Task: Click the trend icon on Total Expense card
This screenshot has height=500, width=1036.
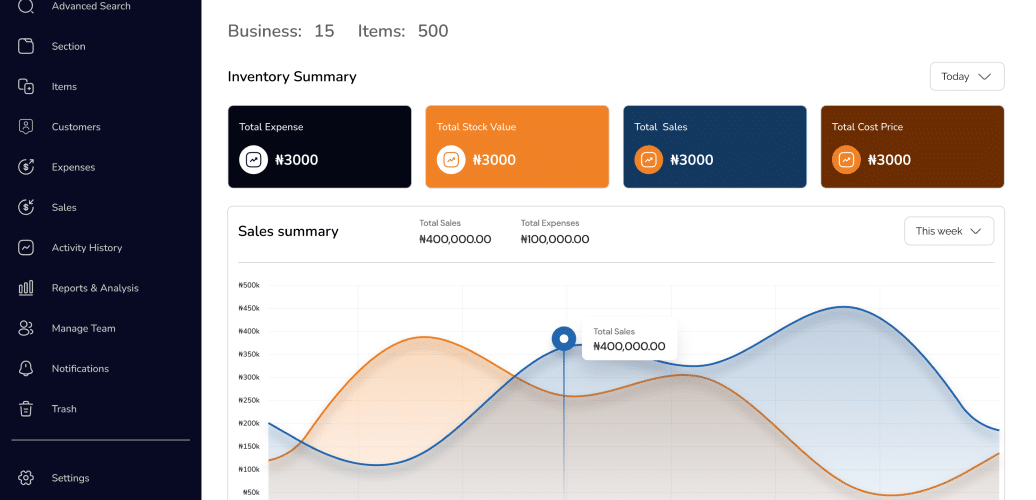Action: tap(253, 160)
